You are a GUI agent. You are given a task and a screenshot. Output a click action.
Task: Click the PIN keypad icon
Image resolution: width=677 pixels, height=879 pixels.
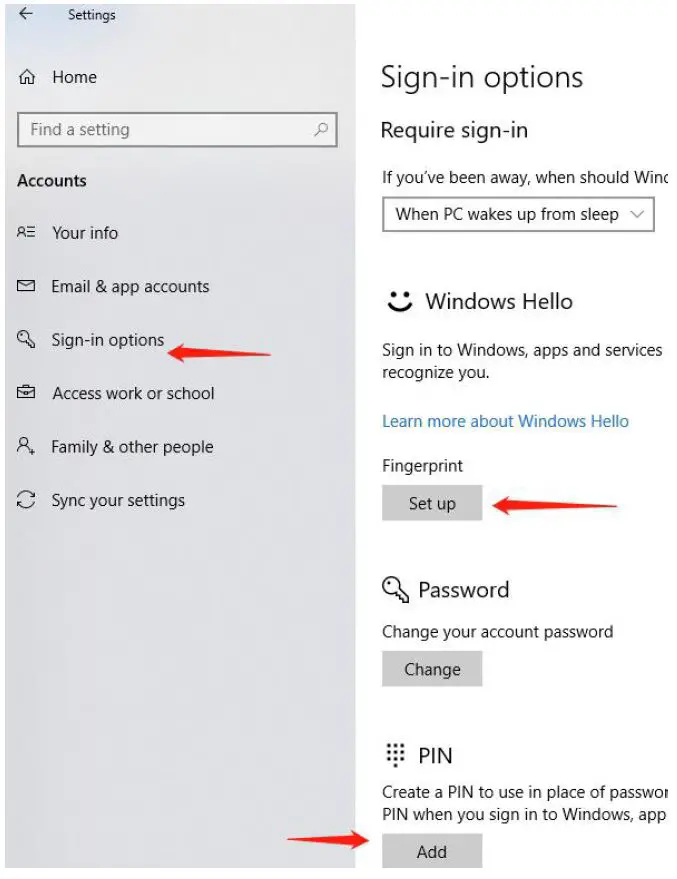[395, 755]
